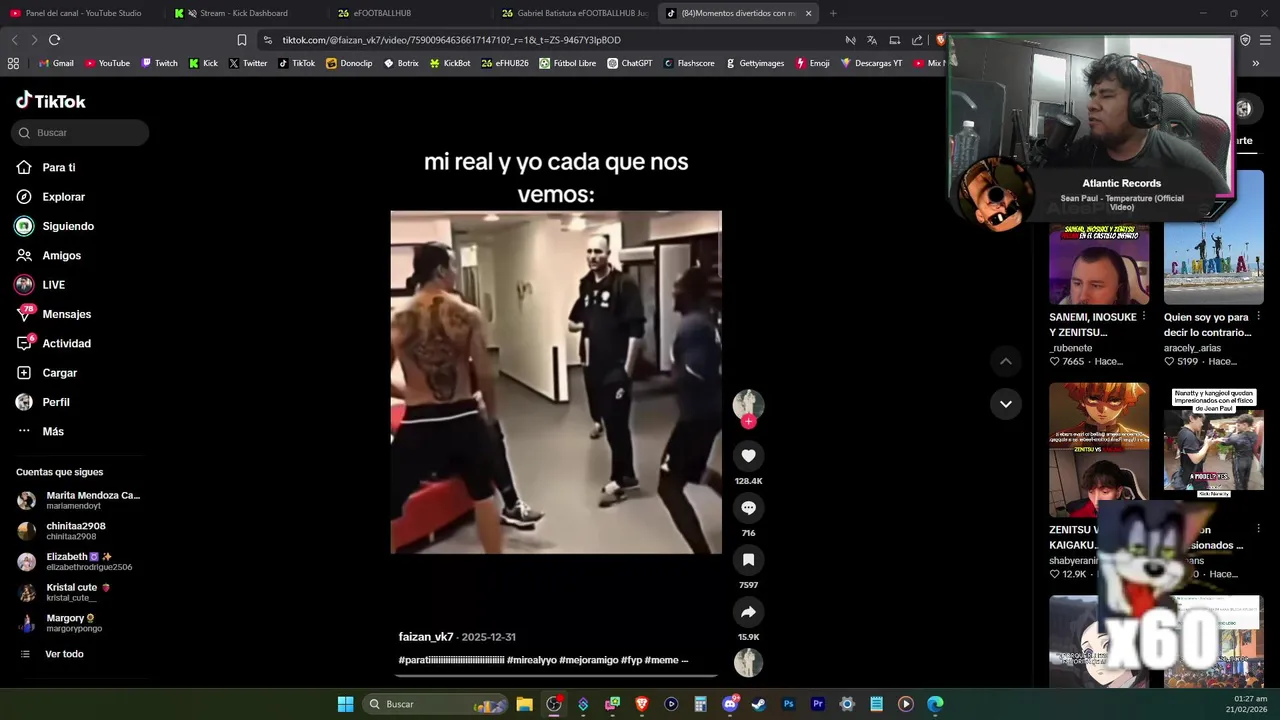Share the video with the arrow icon

click(748, 612)
